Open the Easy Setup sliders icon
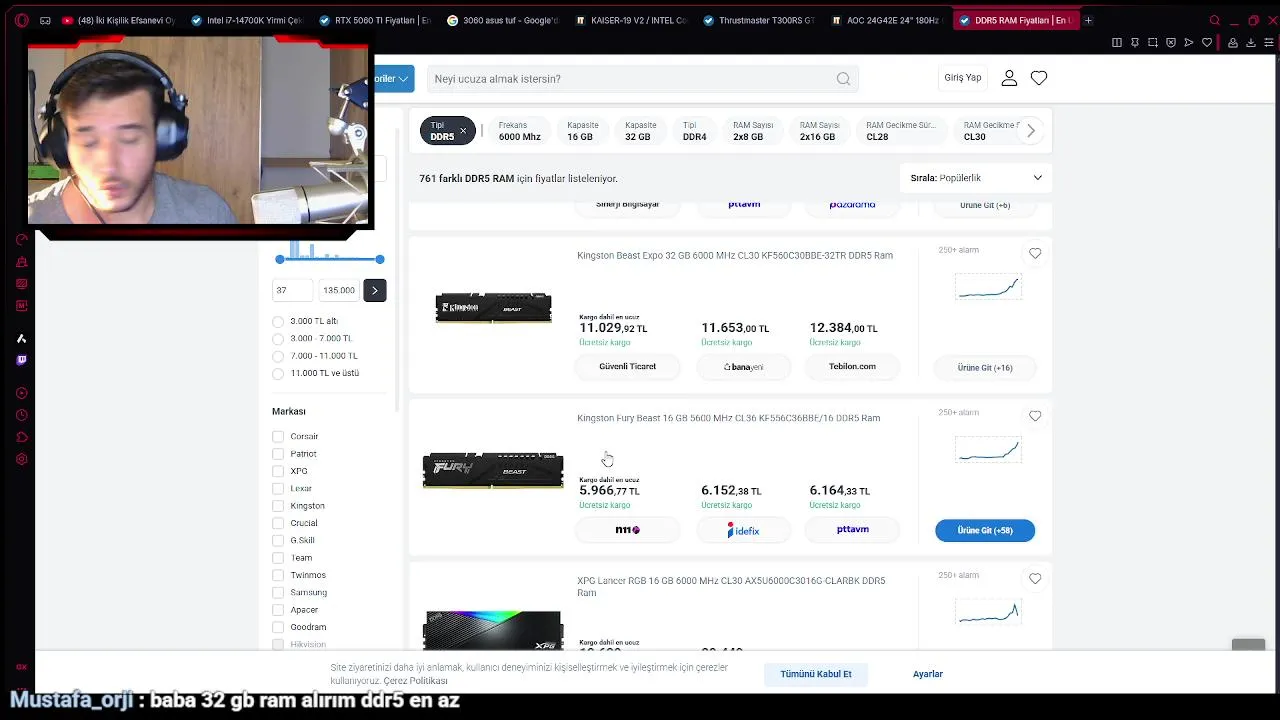The image size is (1280, 720). 1268,43
